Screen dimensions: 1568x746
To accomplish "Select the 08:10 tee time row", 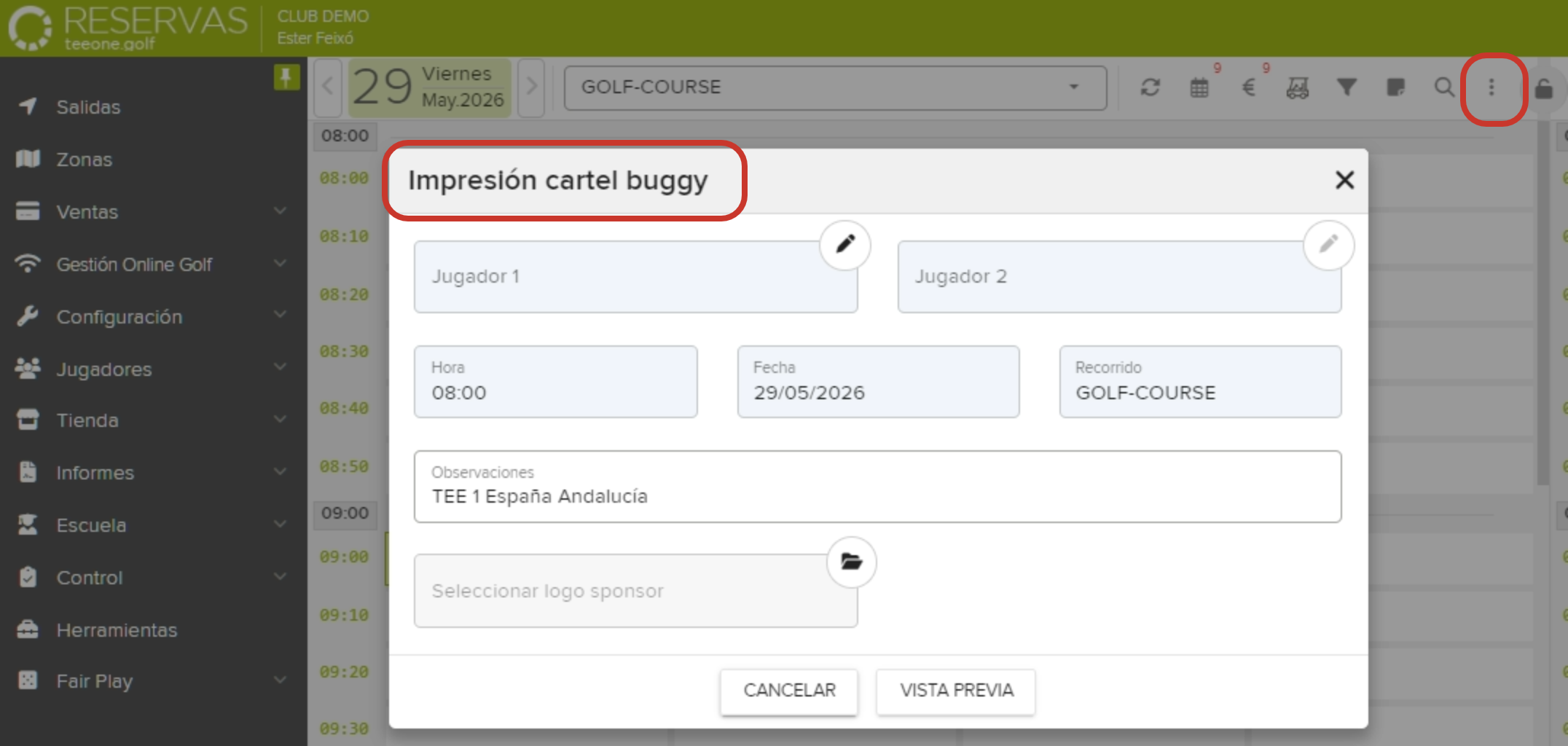I will pos(345,237).
